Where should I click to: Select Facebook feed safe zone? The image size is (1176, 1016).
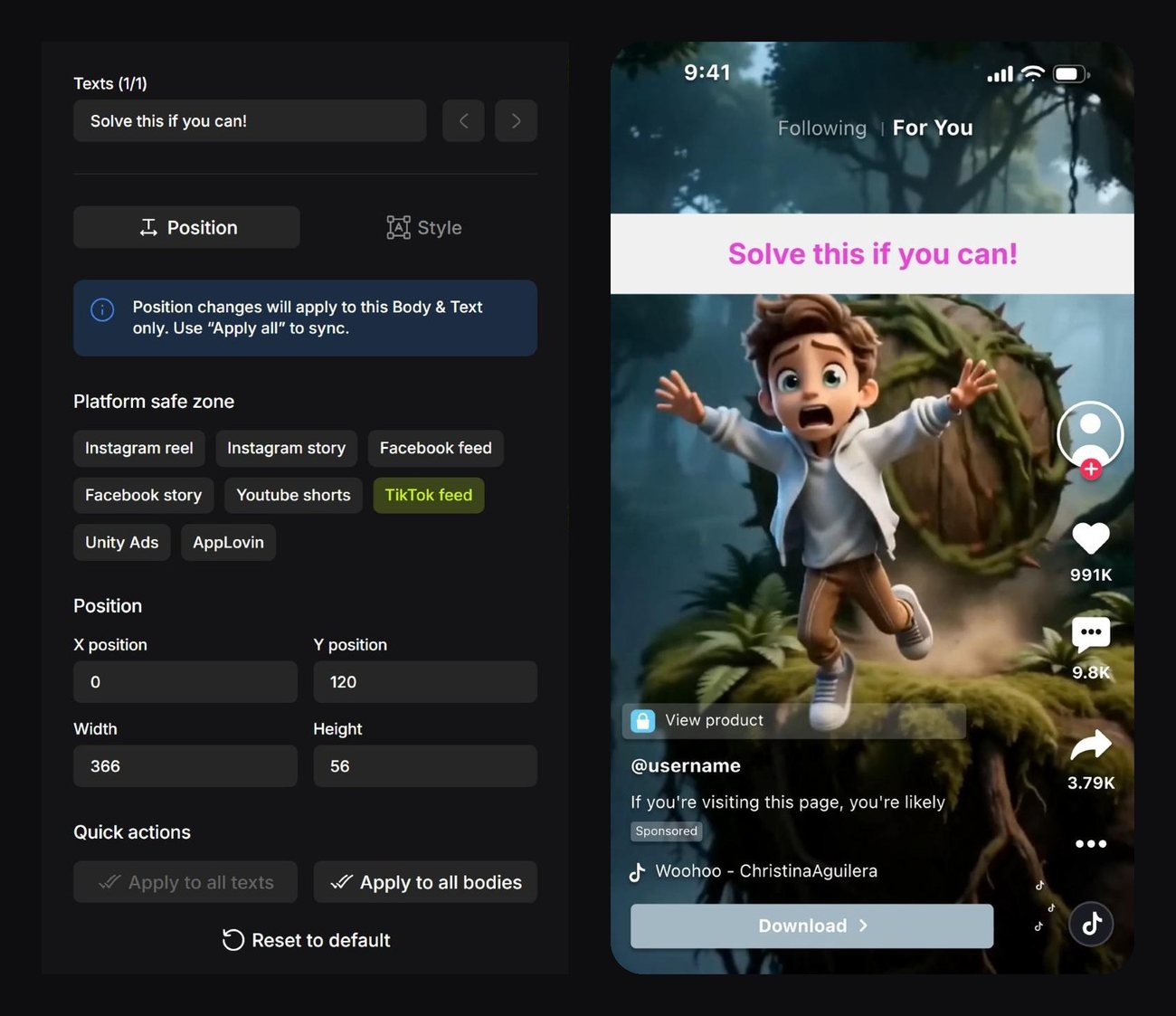(x=436, y=448)
